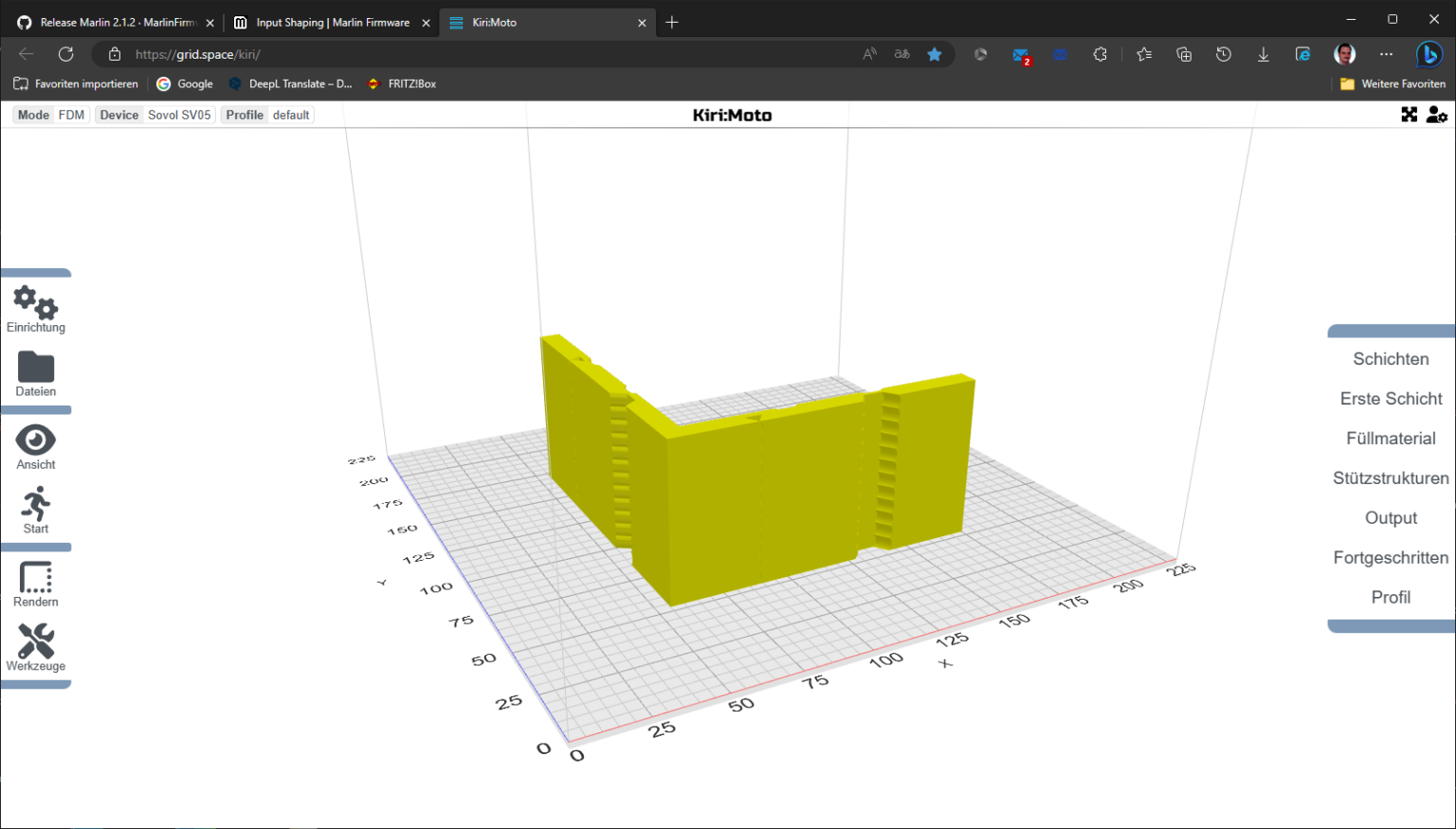
Task: Expand the Füllmaterial settings section
Action: [x=1391, y=439]
